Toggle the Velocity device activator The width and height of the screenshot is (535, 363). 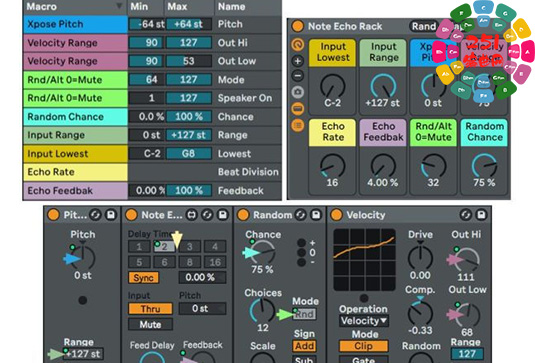[336, 215]
